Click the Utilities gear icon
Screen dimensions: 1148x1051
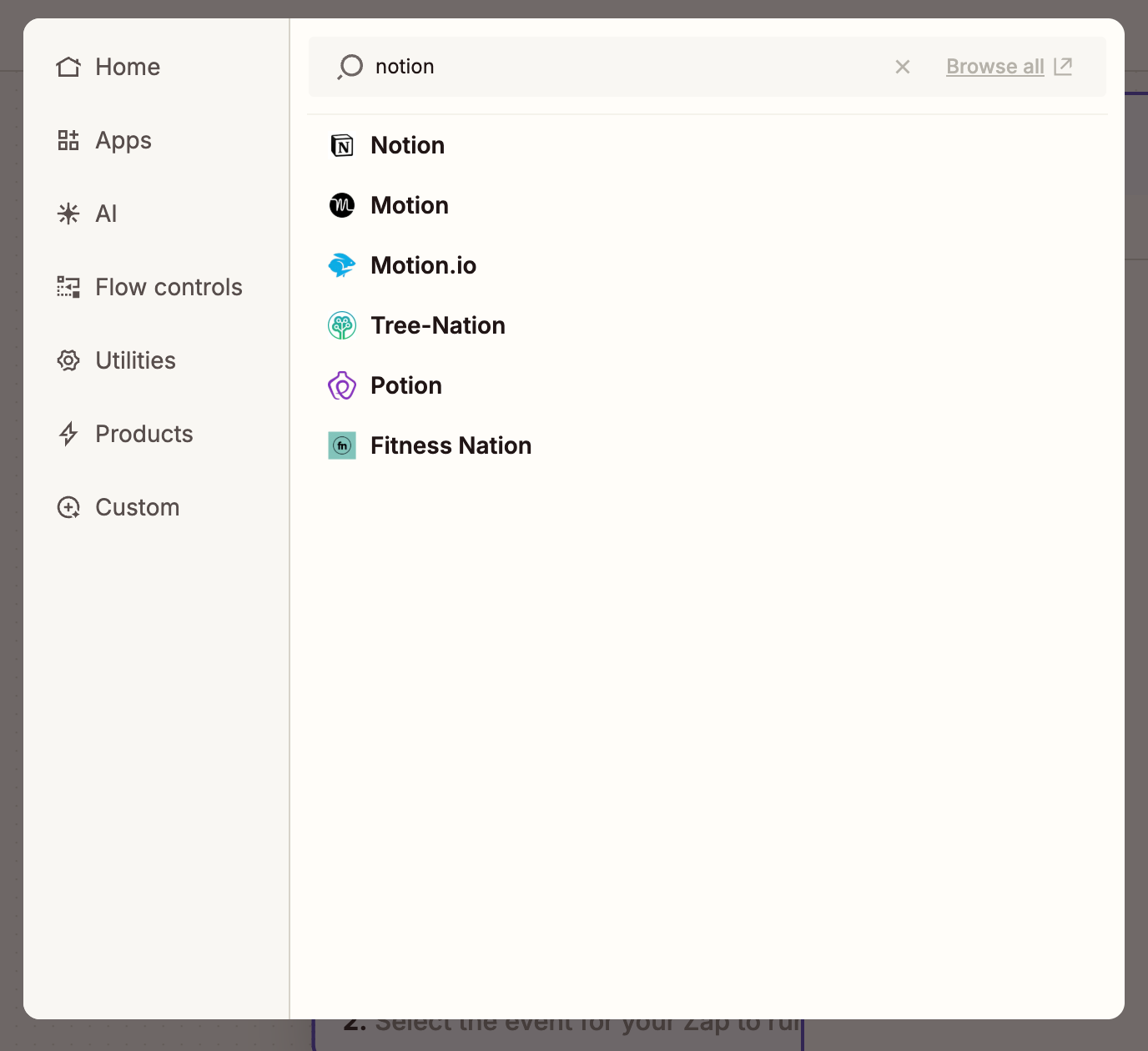point(68,360)
